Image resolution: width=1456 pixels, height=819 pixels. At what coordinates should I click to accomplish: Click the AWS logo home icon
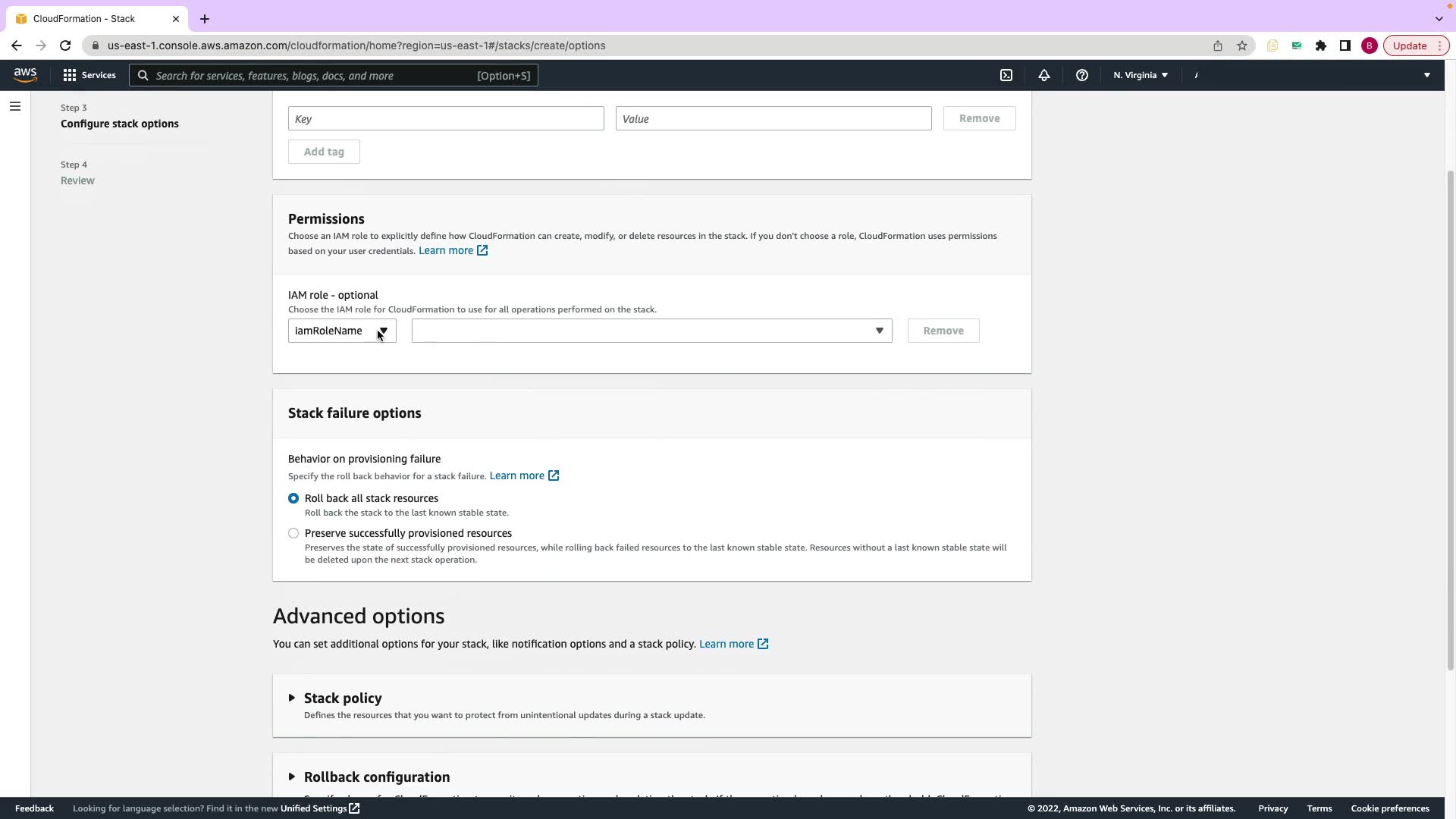click(x=25, y=75)
